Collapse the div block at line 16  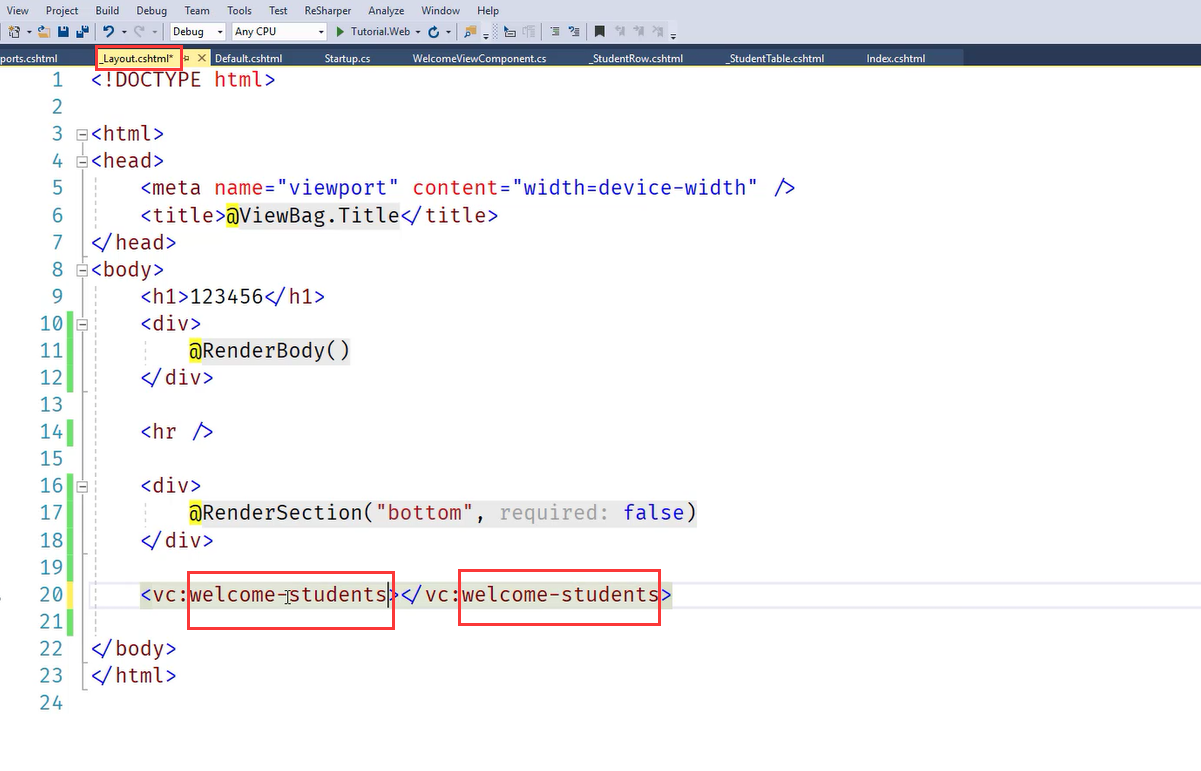pos(82,486)
